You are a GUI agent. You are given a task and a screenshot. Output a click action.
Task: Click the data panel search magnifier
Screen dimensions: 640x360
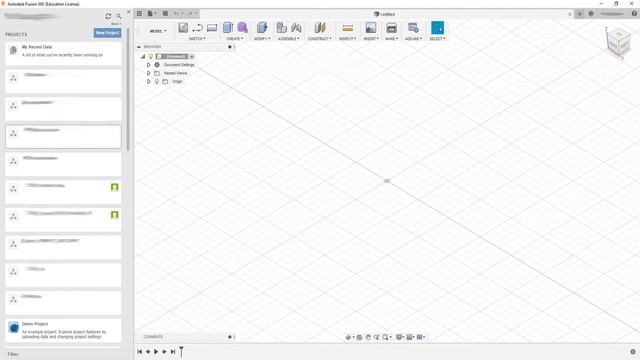click(119, 16)
